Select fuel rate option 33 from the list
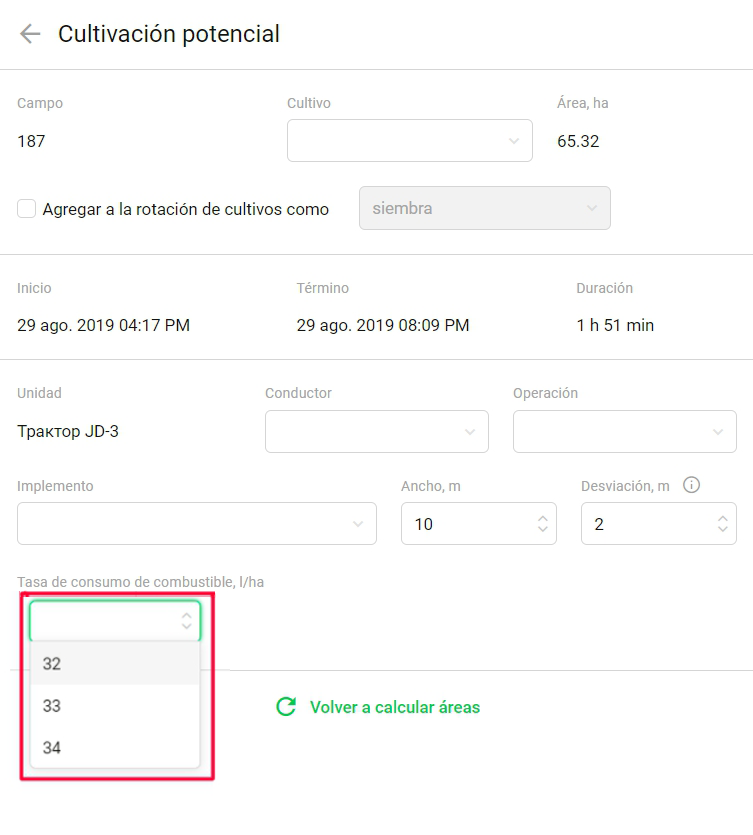 coord(110,706)
